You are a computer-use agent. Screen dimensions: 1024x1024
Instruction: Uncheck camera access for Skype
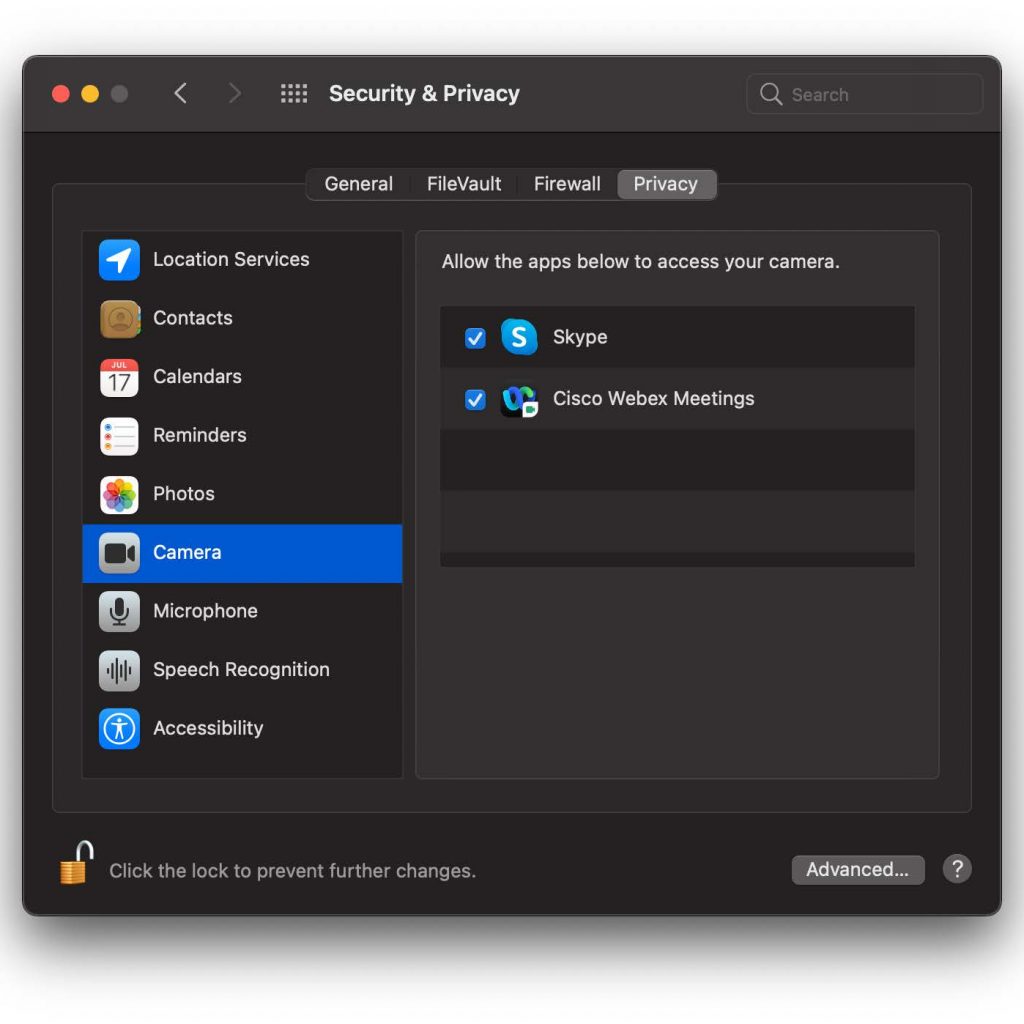click(x=475, y=338)
